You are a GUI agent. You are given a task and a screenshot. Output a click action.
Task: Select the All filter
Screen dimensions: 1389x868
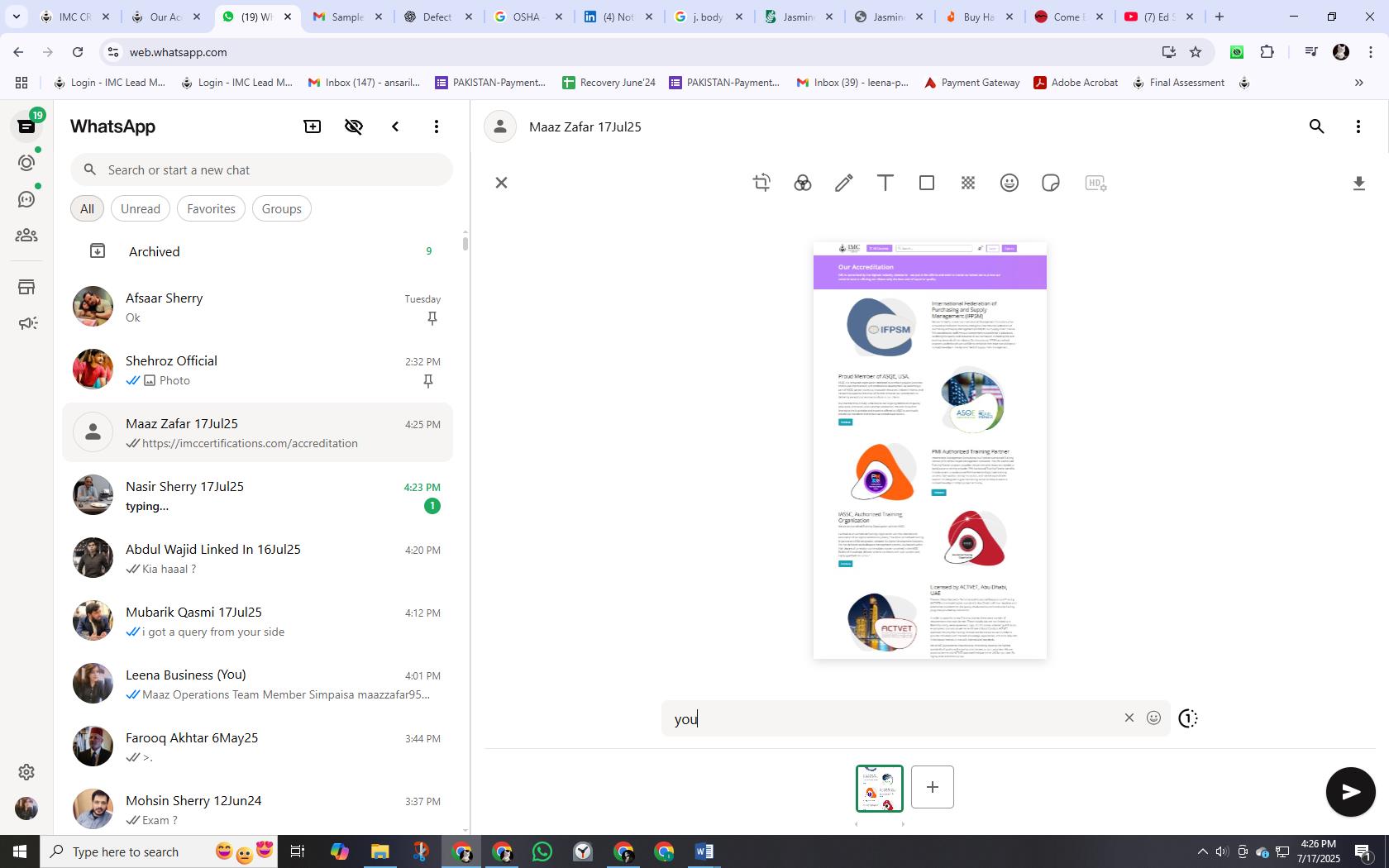[87, 208]
